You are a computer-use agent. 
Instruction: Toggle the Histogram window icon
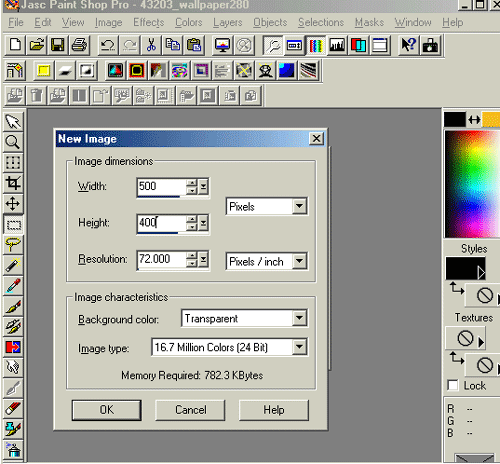(337, 45)
